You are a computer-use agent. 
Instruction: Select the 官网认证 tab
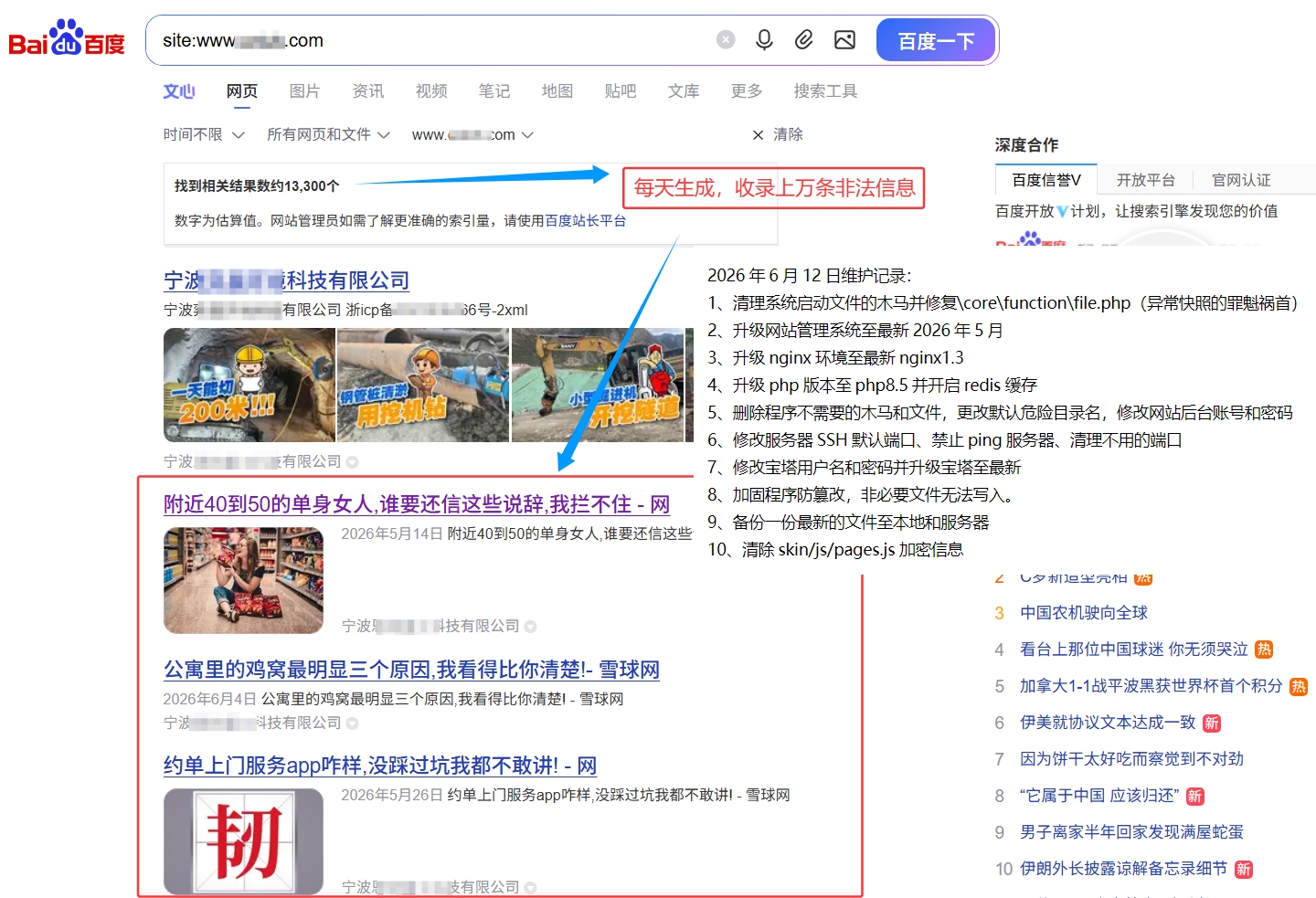click(1241, 180)
